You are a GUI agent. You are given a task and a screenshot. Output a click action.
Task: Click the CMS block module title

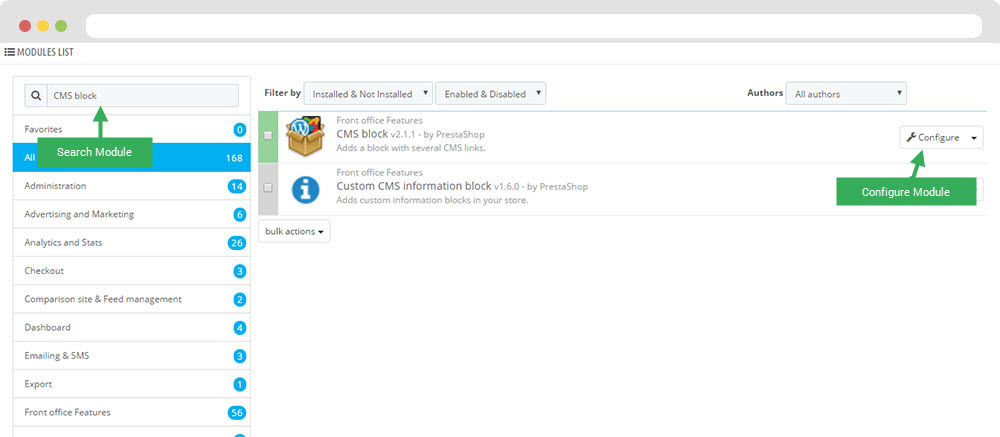tap(362, 135)
